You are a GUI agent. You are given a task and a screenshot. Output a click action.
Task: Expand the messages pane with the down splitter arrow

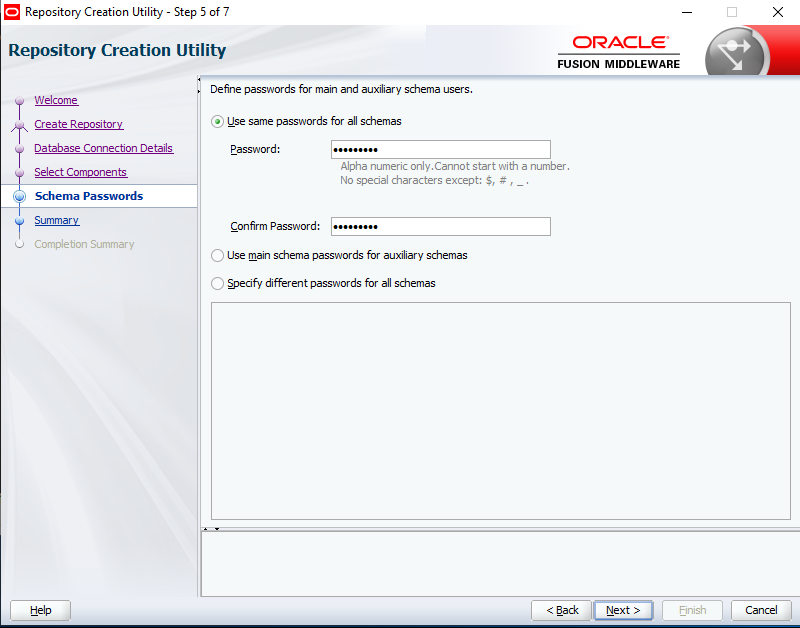(x=216, y=527)
